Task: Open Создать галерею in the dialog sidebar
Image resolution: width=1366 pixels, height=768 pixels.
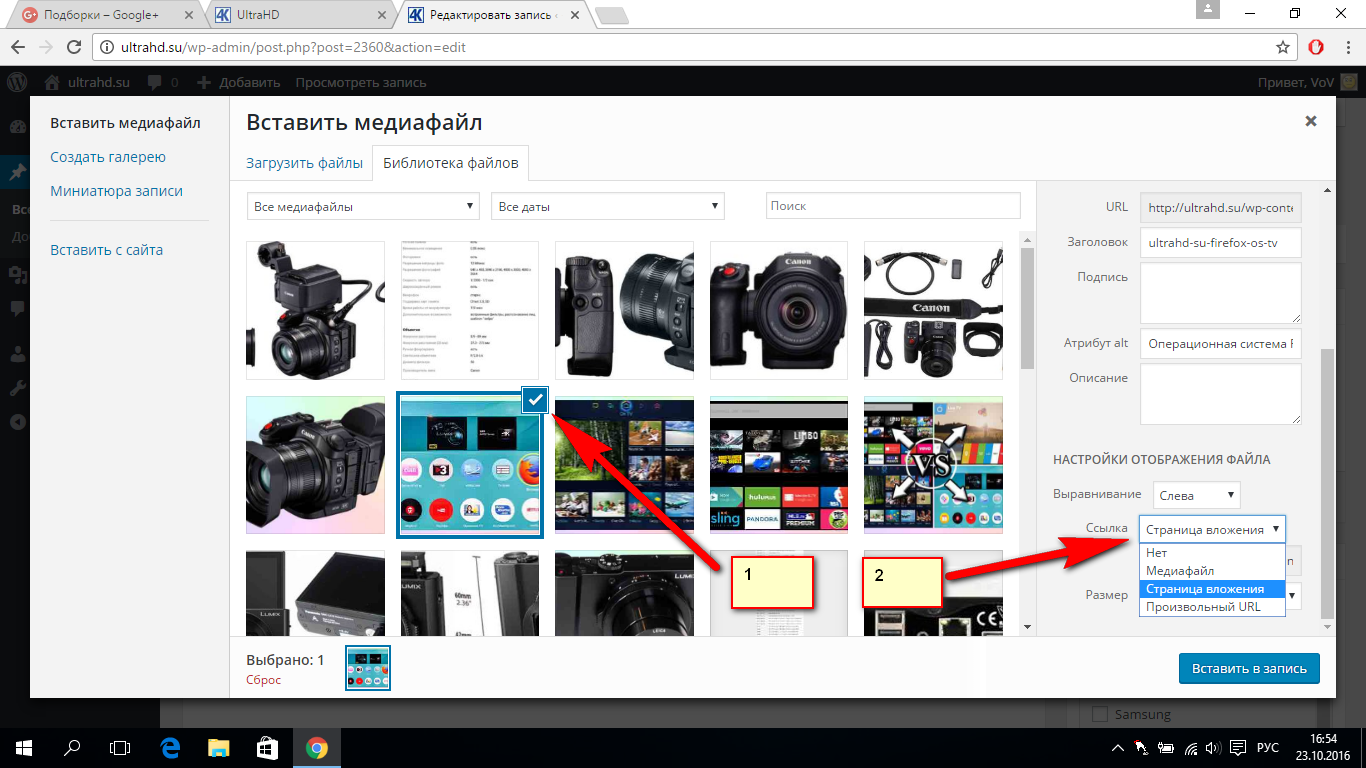Action: click(x=108, y=157)
